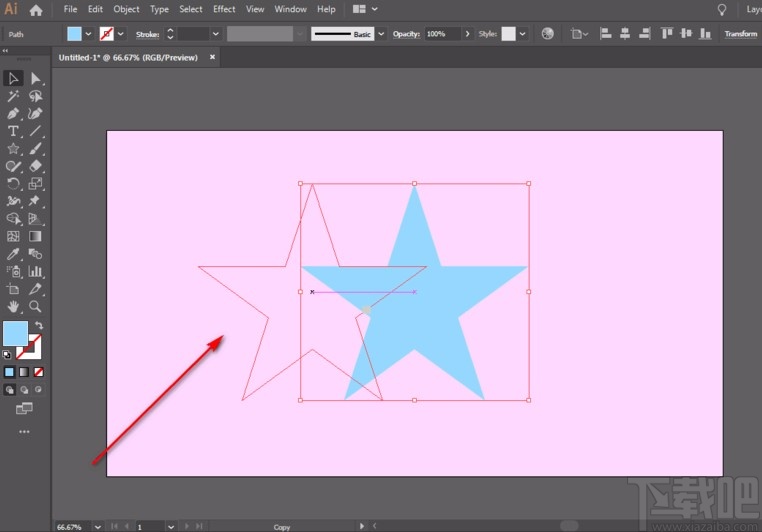This screenshot has height=532, width=762.
Task: Open the Transform panel link
Action: pos(741,34)
